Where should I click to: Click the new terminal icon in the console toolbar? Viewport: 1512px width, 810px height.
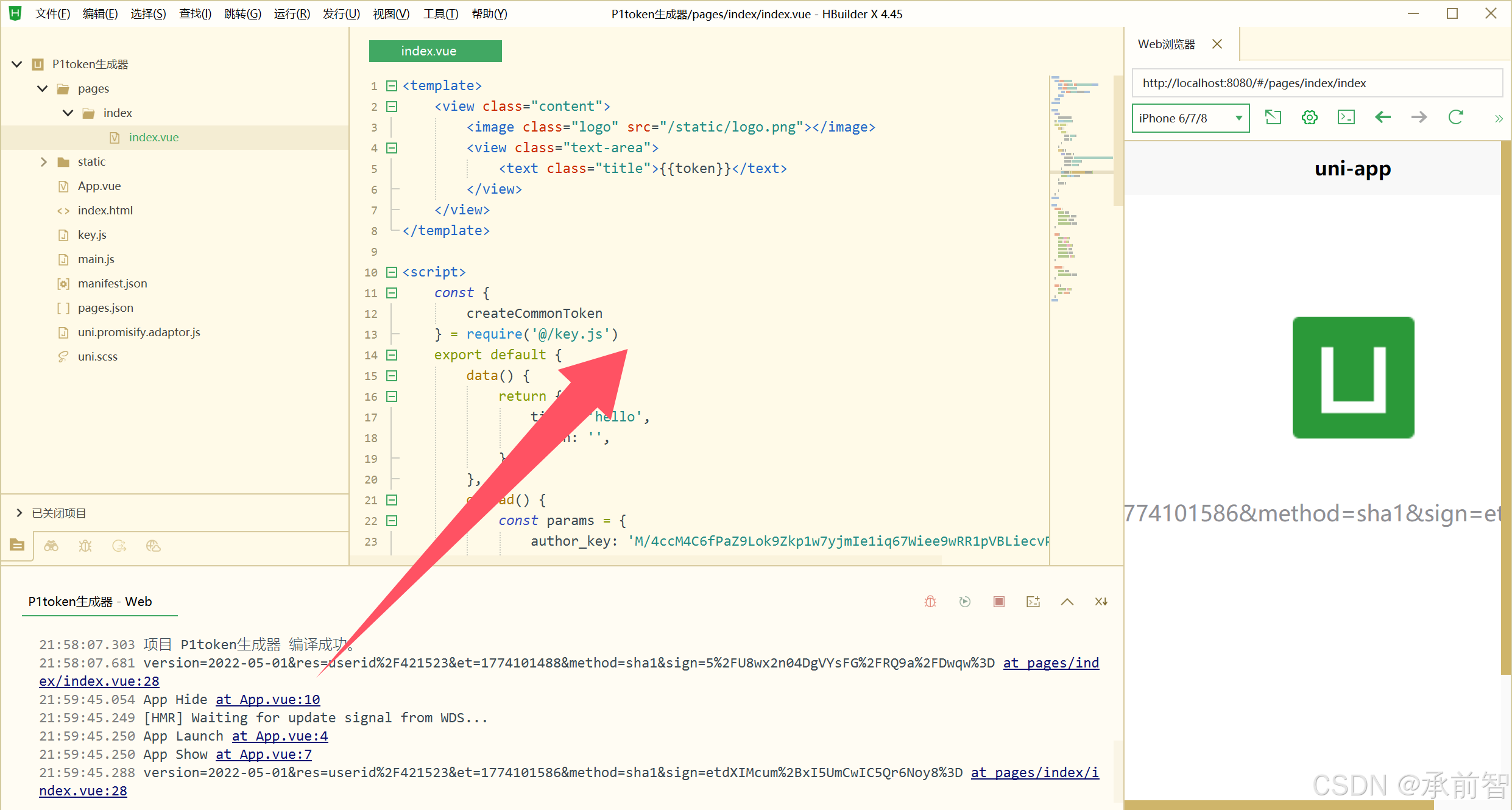pyautogui.click(x=1033, y=602)
